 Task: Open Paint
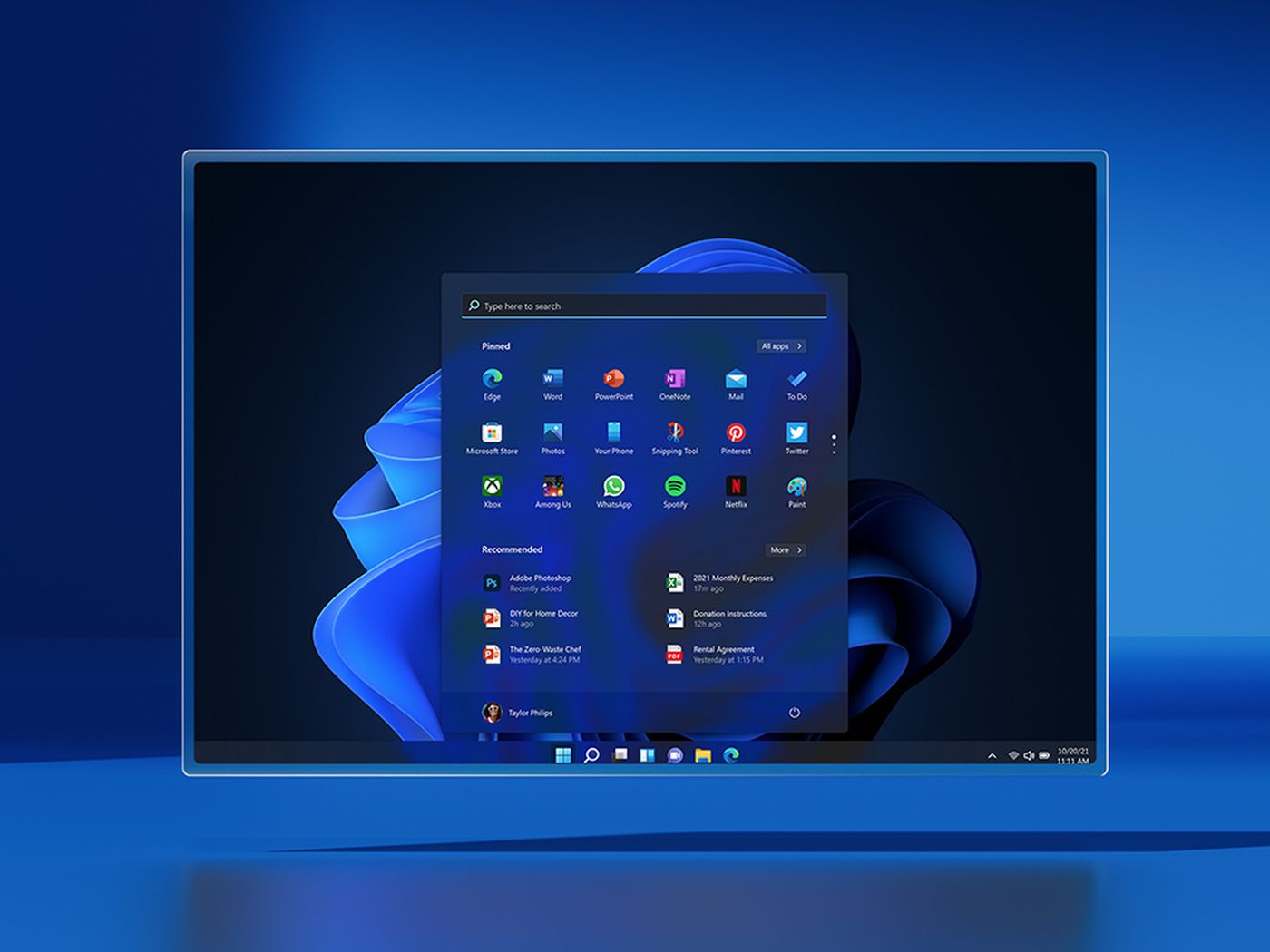[796, 489]
